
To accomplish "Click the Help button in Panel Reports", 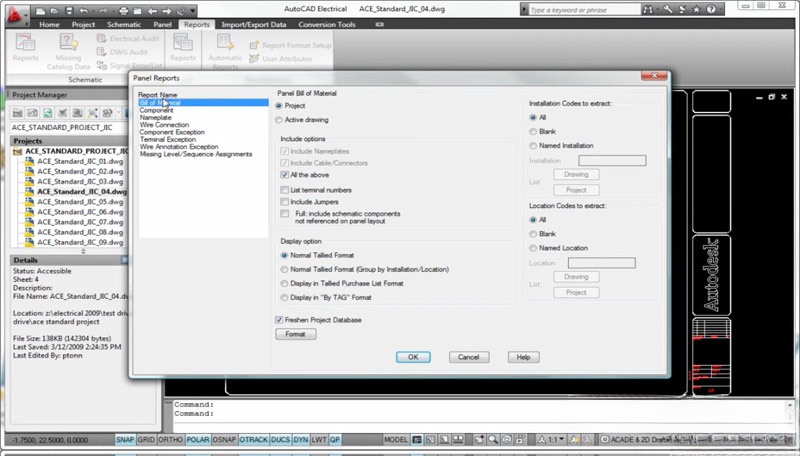I will point(523,357).
